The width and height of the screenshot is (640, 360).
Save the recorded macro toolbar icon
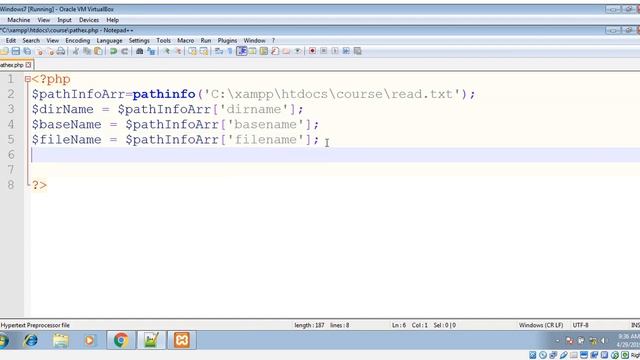click(x=358, y=51)
